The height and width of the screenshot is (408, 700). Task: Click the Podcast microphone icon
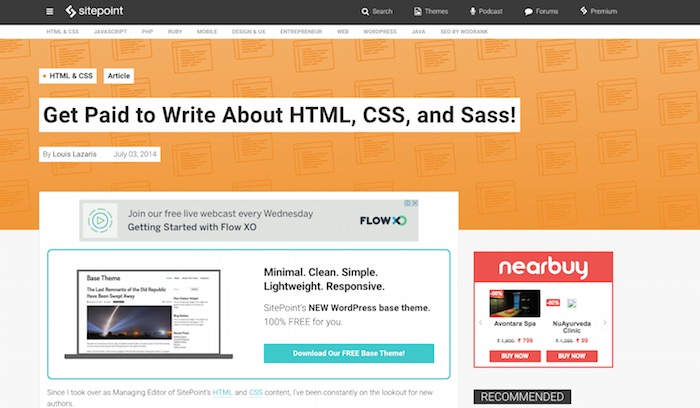pyautogui.click(x=472, y=11)
